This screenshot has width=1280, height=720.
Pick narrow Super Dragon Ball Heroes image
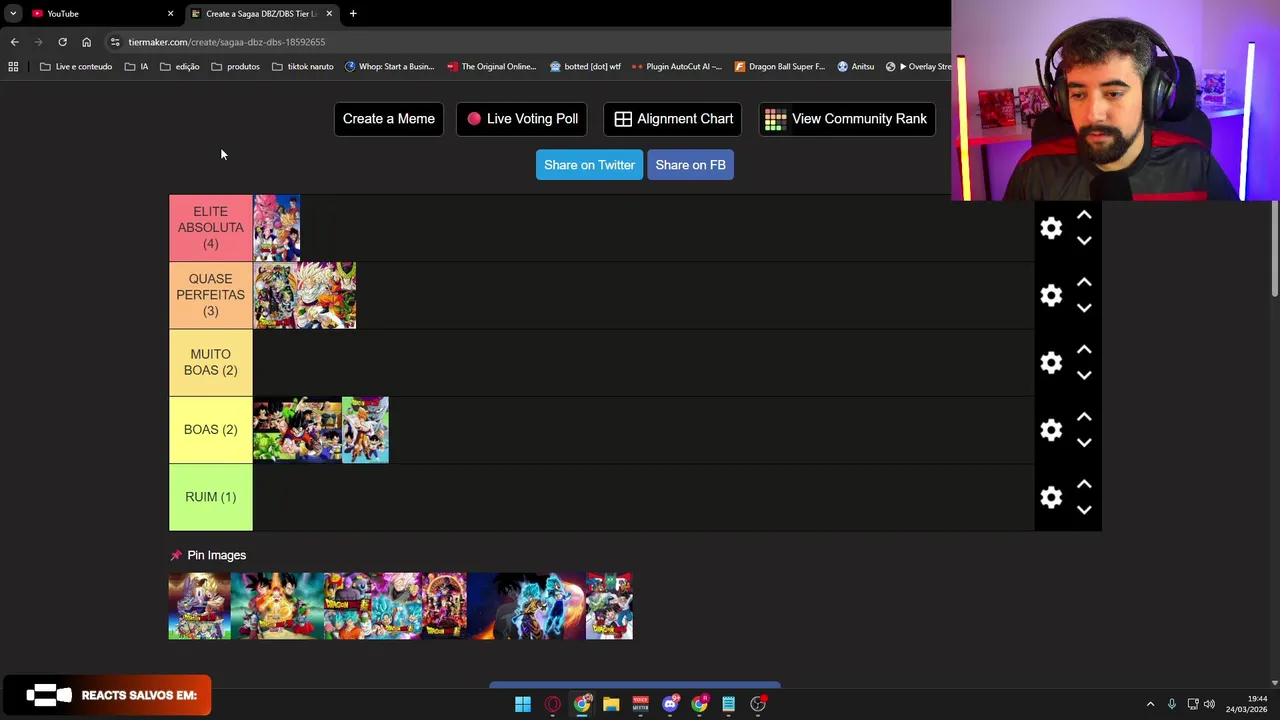point(444,606)
